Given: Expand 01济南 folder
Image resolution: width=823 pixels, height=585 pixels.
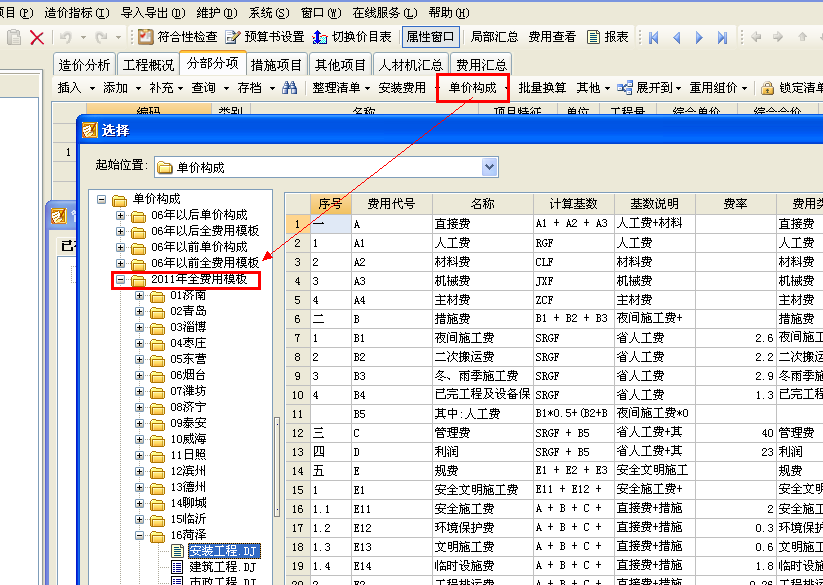Looking at the screenshot, I should tap(140, 296).
